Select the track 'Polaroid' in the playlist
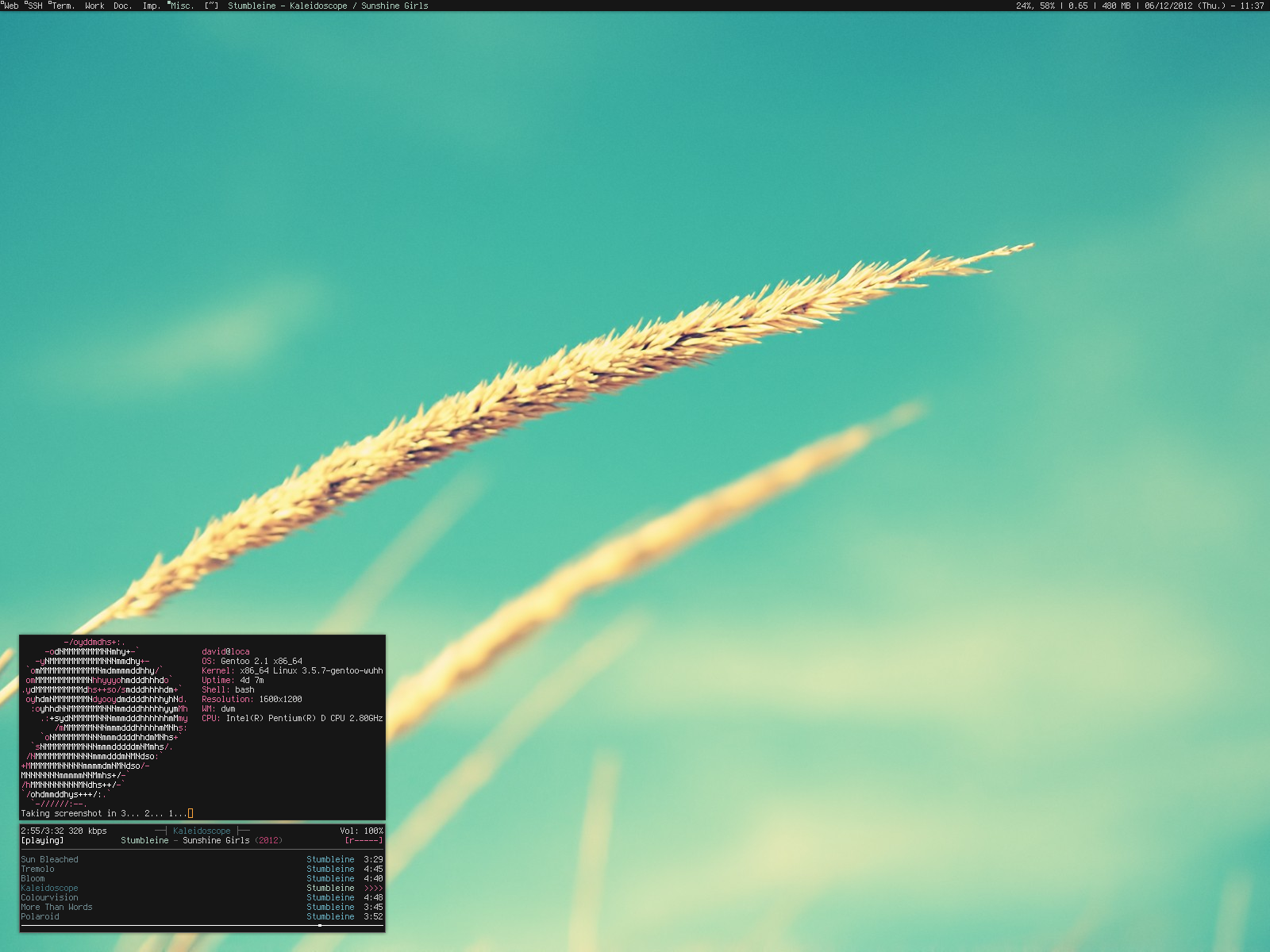1270x952 pixels. (202, 916)
